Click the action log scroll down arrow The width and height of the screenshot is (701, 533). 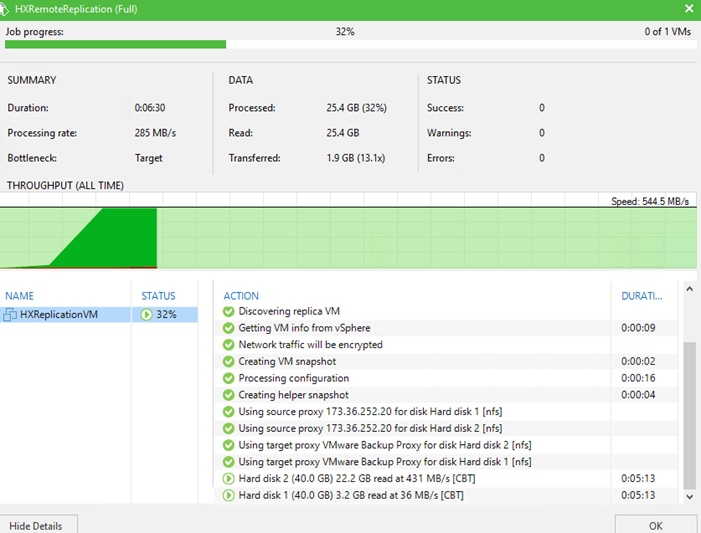pyautogui.click(x=690, y=496)
